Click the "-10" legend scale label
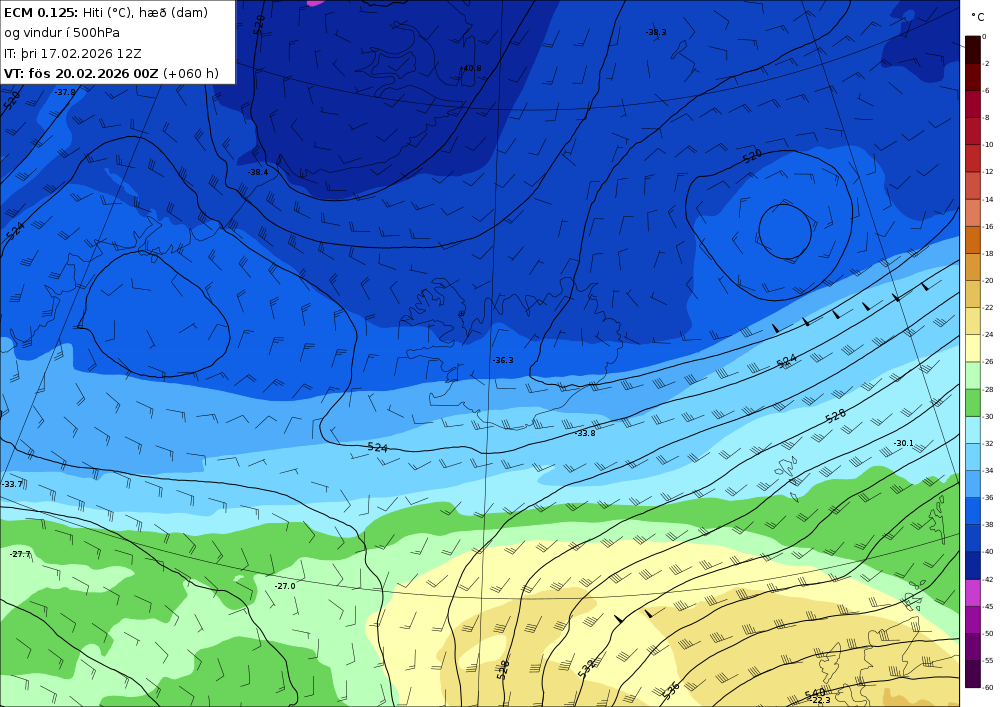The width and height of the screenshot is (1000, 707). coord(988,145)
